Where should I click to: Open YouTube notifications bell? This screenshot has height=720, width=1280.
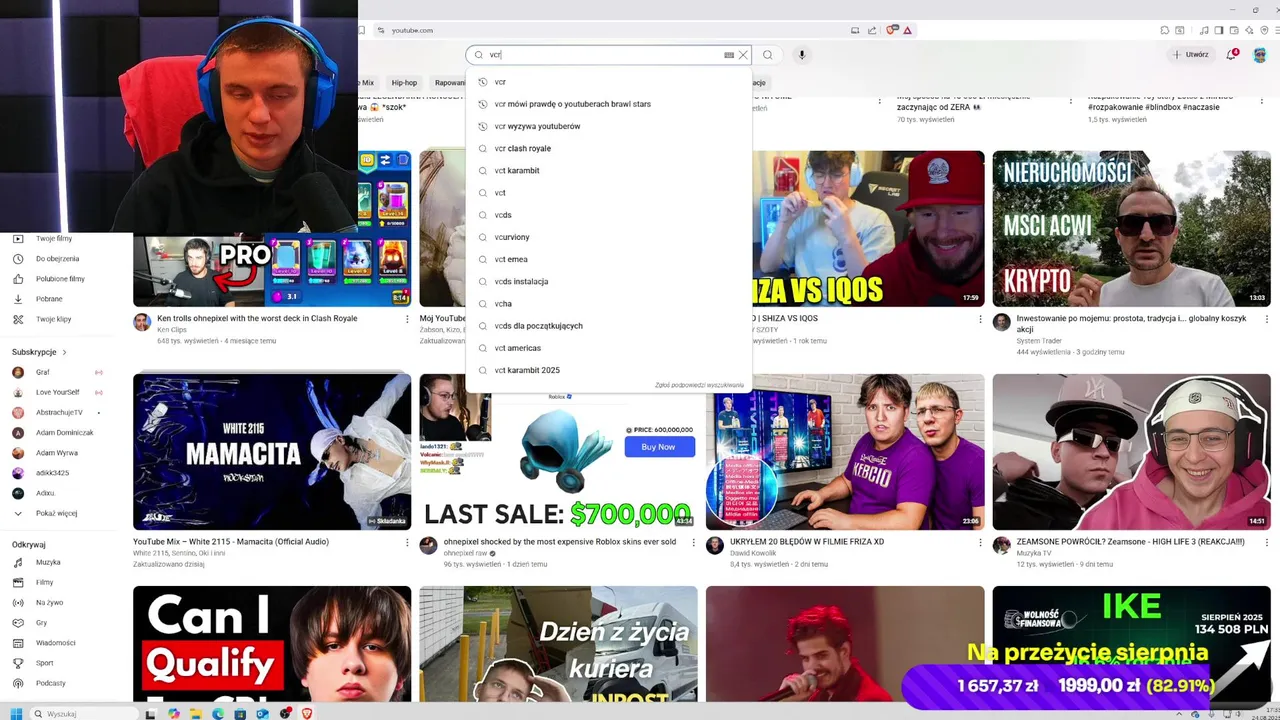click(x=1232, y=55)
